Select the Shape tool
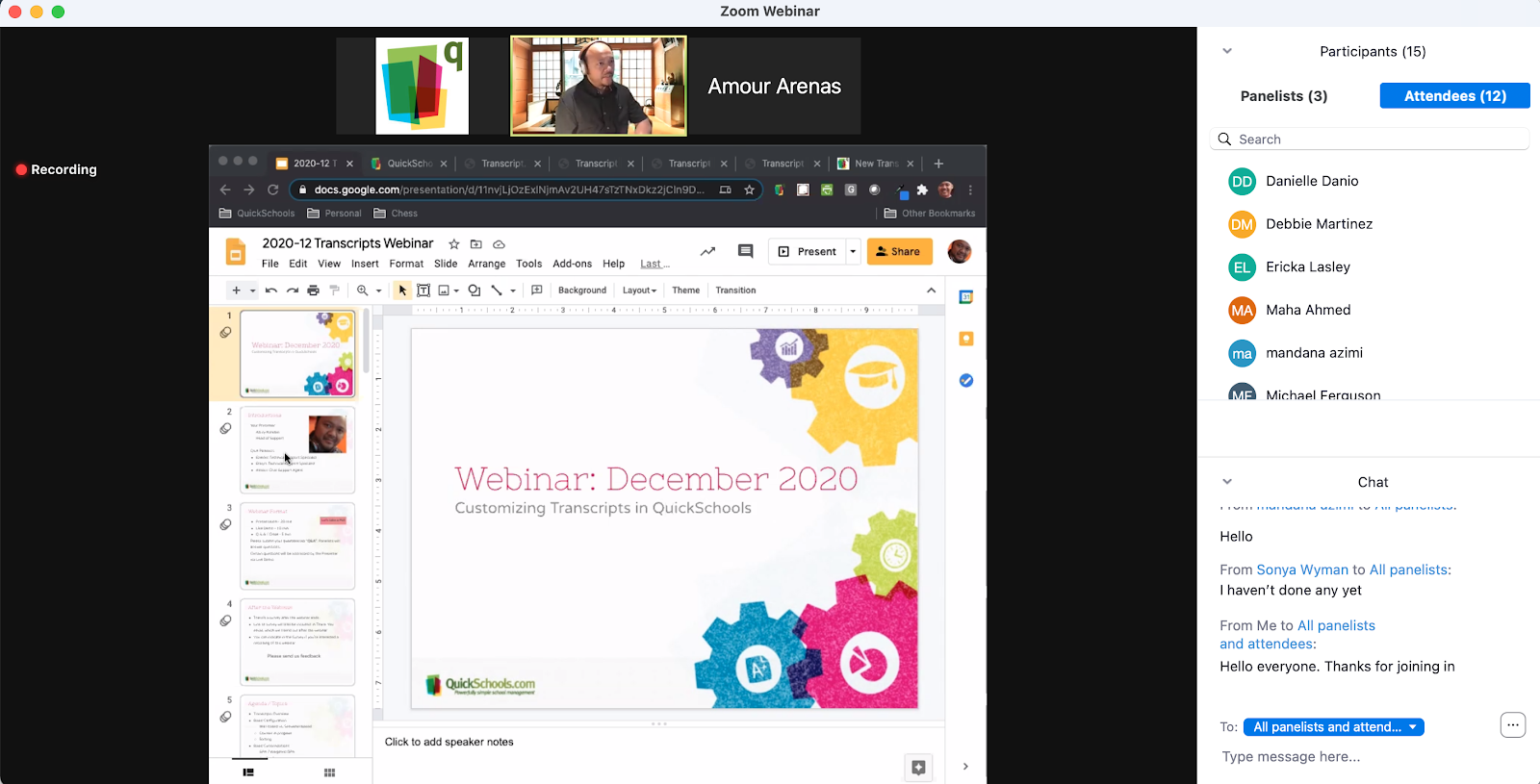 pyautogui.click(x=475, y=291)
